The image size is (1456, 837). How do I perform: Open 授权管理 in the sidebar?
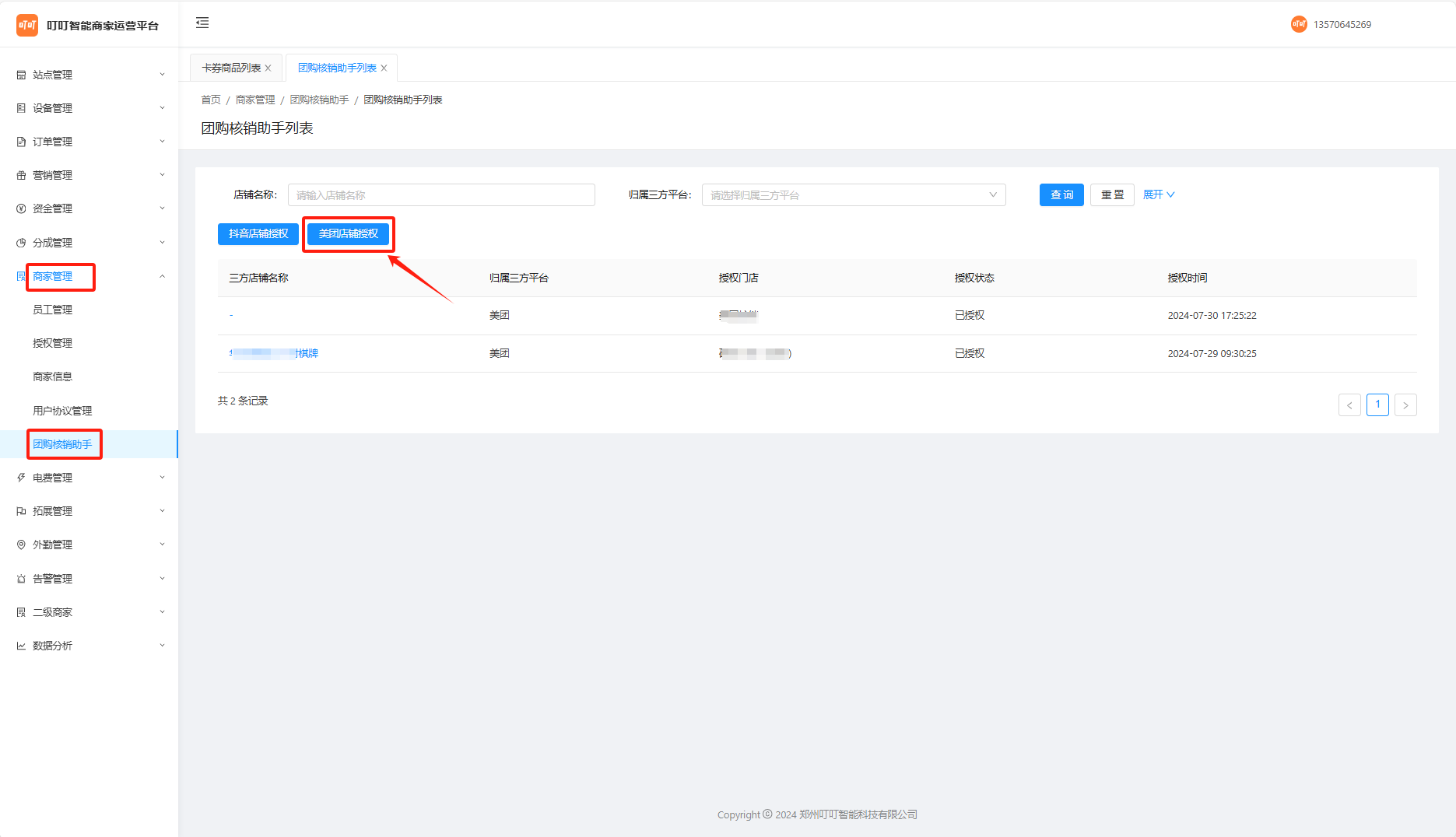coord(52,343)
